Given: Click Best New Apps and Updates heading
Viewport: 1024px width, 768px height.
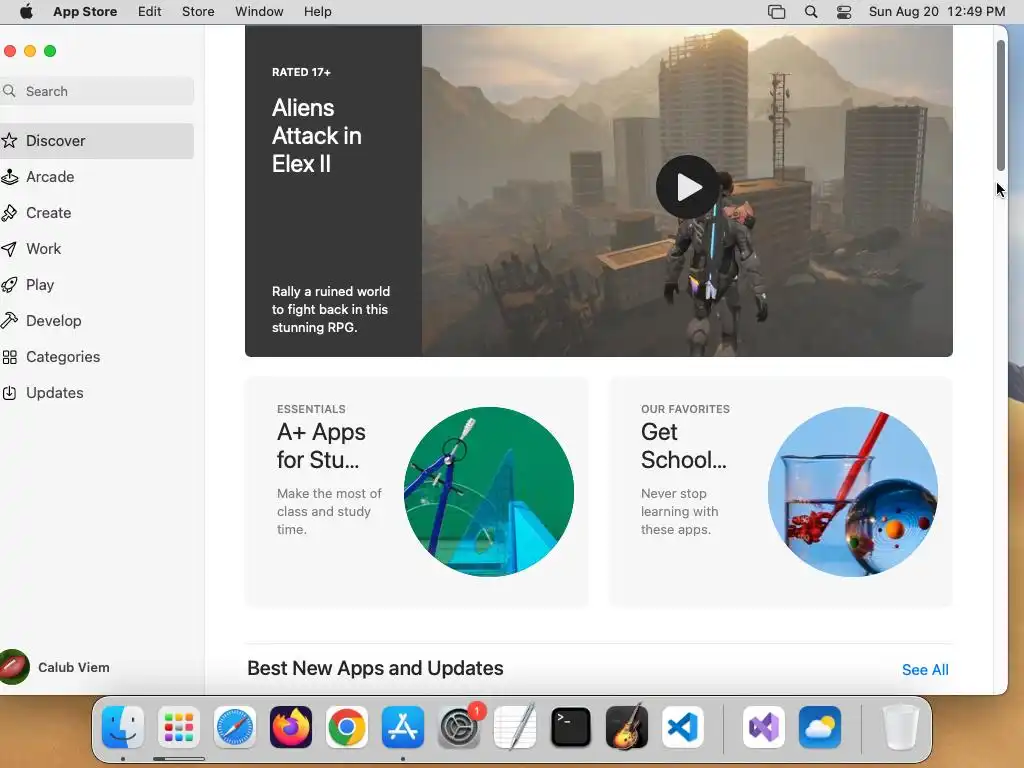Looking at the screenshot, I should point(375,668).
